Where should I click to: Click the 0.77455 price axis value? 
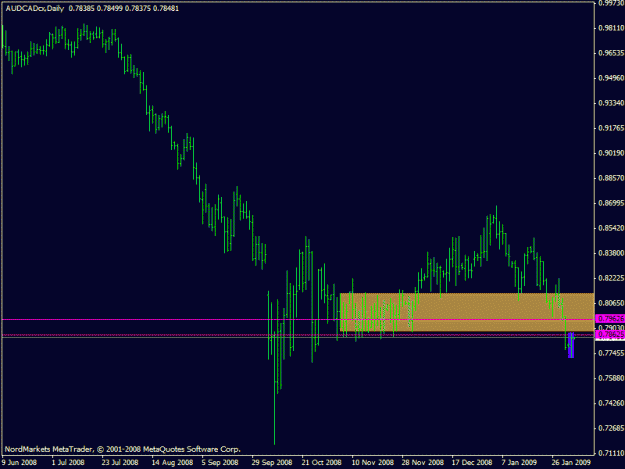coord(611,353)
